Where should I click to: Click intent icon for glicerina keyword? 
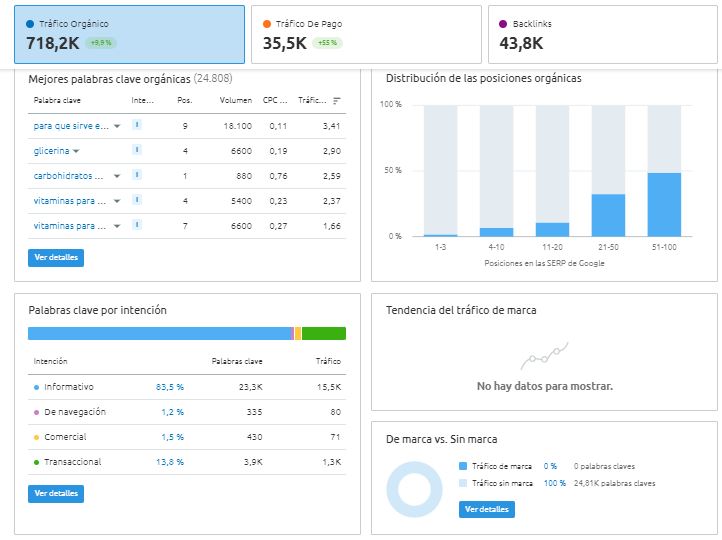(137, 150)
